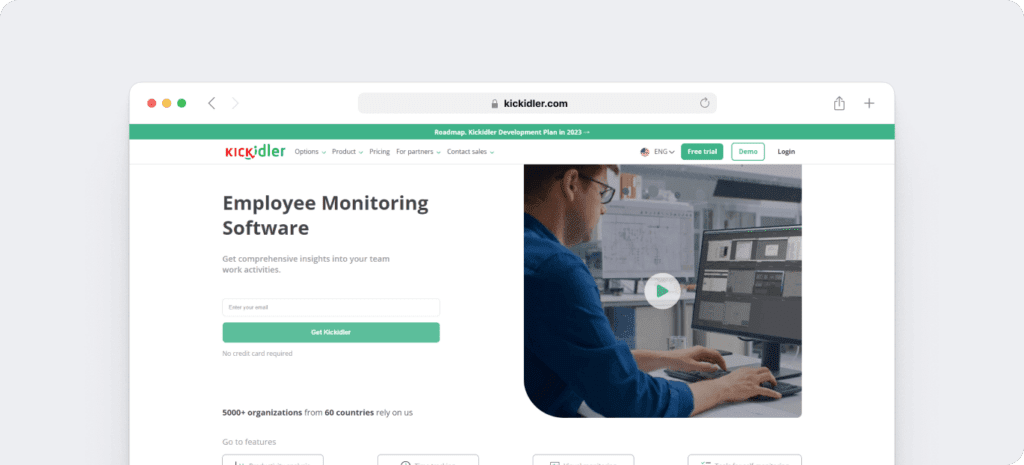The height and width of the screenshot is (465, 1024).
Task: Click the browser back arrow
Action: coord(212,103)
